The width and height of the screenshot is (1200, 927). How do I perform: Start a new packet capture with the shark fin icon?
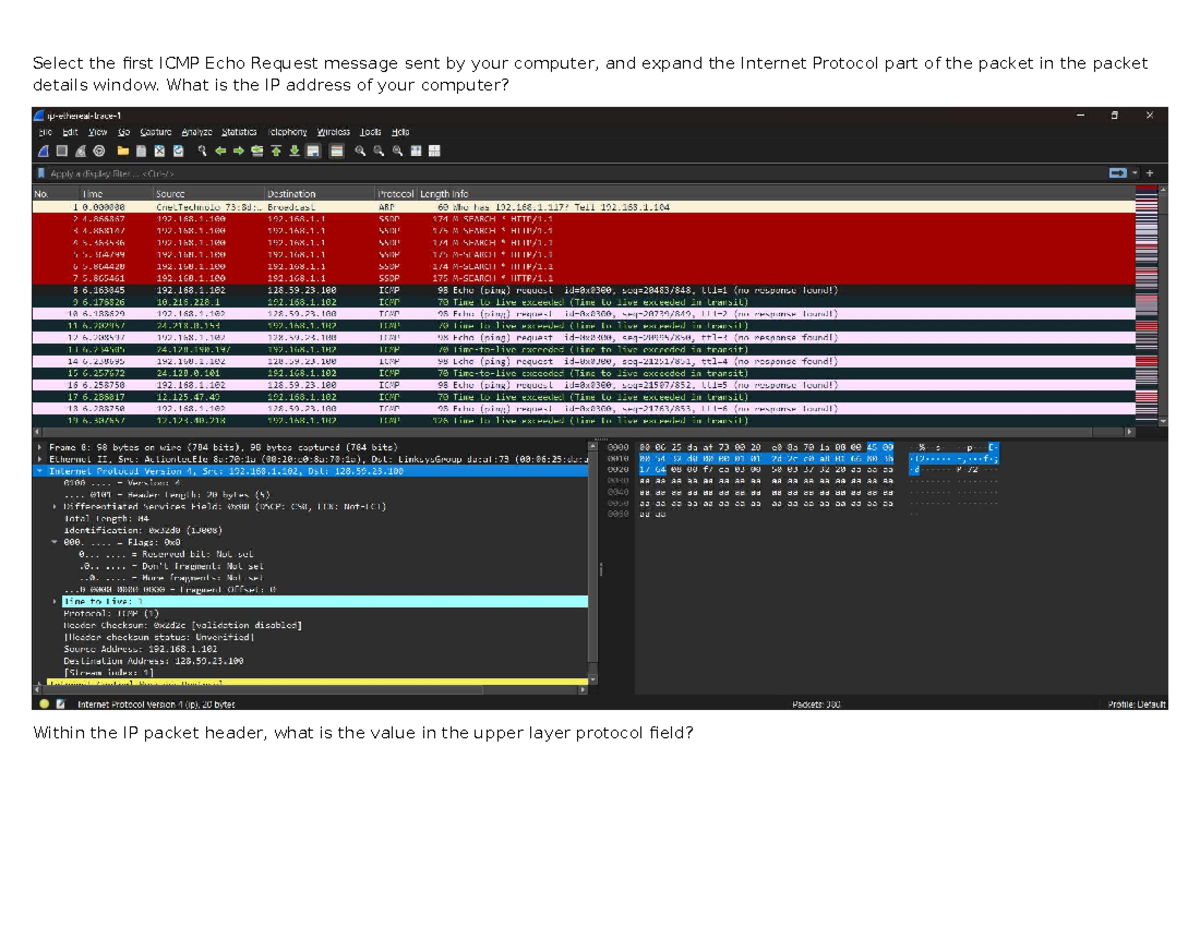click(x=44, y=150)
